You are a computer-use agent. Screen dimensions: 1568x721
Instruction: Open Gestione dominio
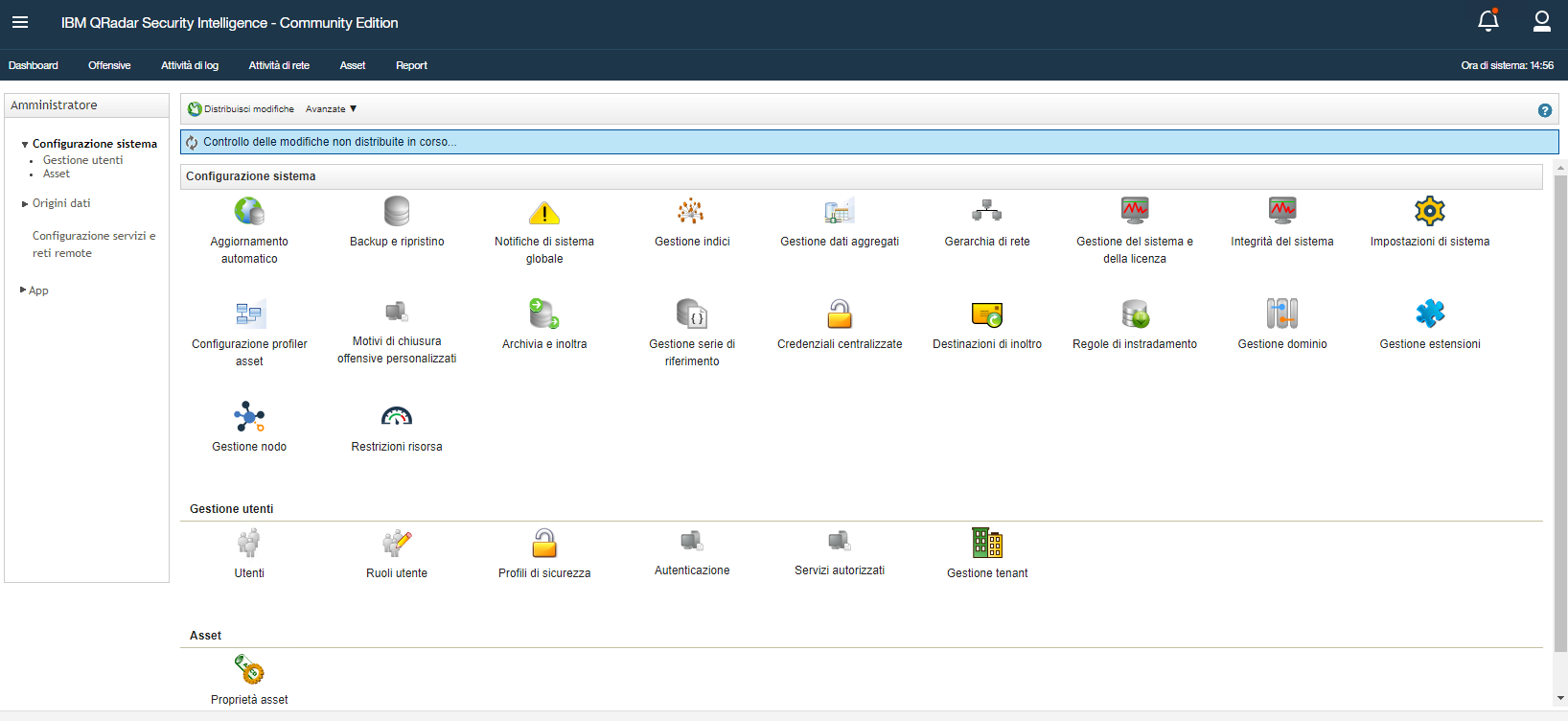tap(1282, 325)
